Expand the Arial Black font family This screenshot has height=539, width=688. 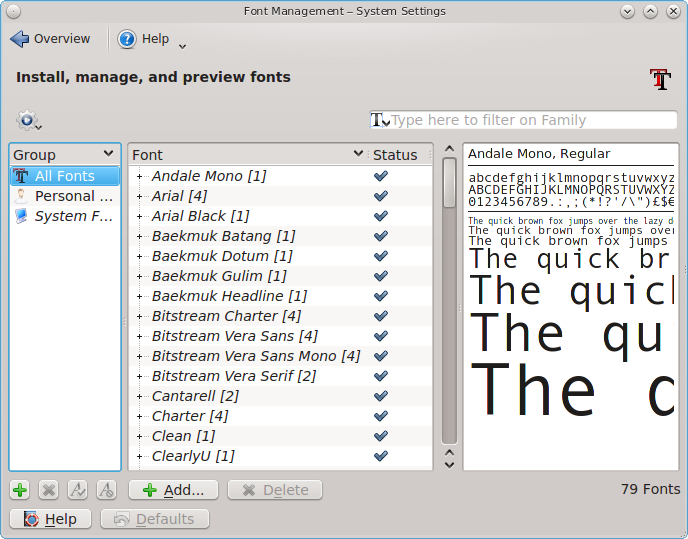click(x=140, y=216)
